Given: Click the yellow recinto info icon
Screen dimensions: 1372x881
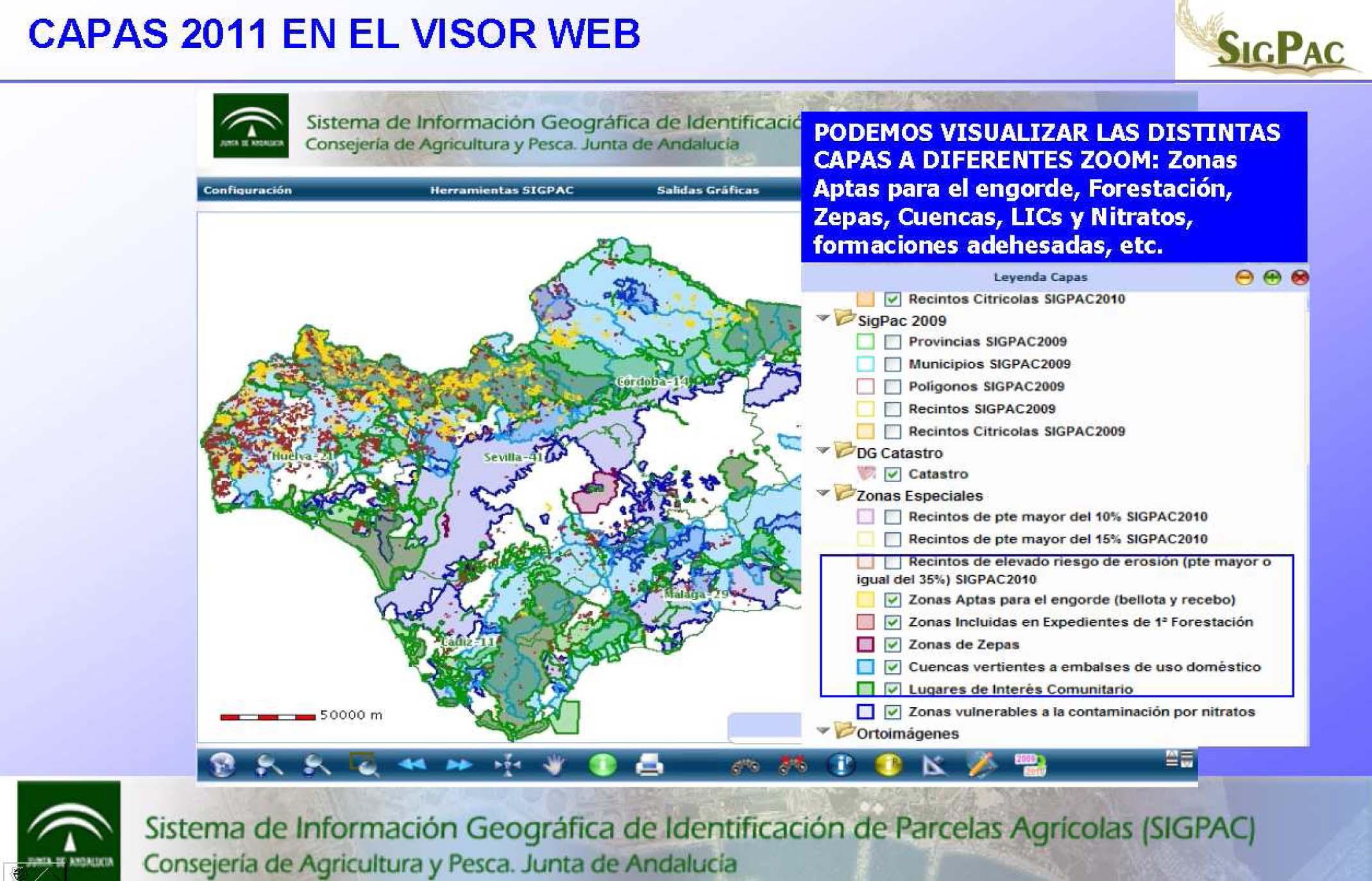Looking at the screenshot, I should click(x=888, y=764).
